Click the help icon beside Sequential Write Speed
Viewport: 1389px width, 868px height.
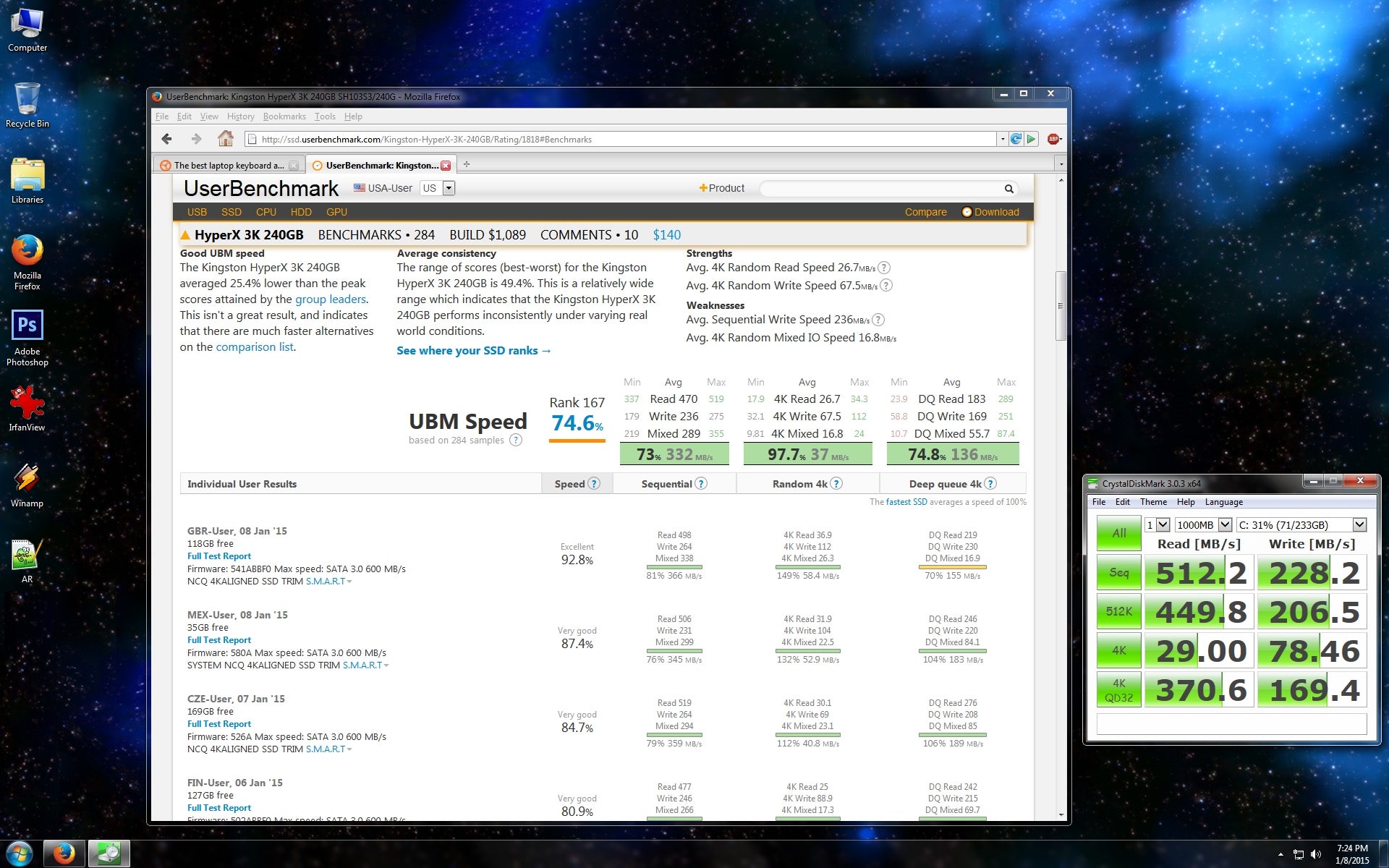click(x=878, y=320)
